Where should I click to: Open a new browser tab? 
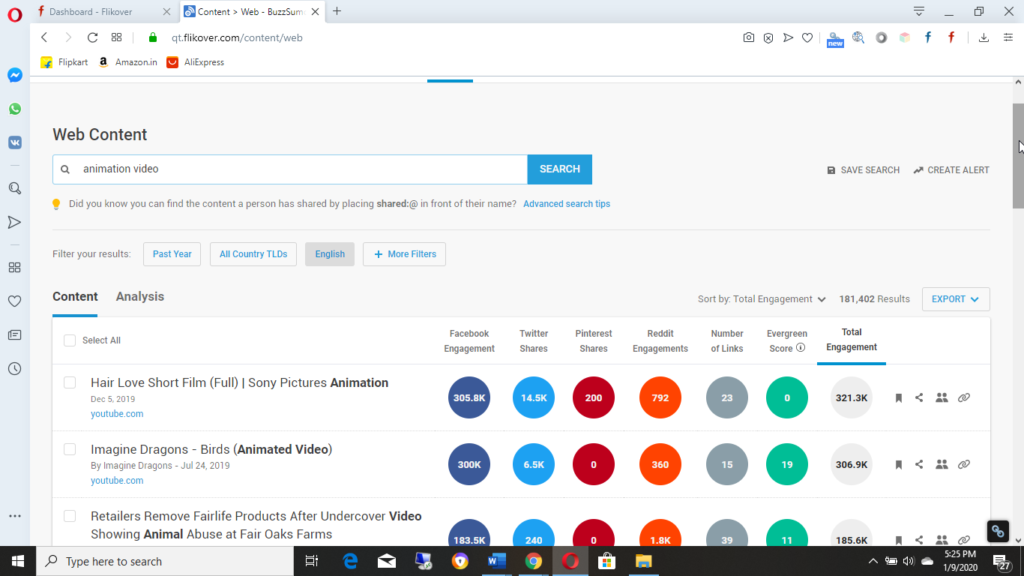point(337,11)
